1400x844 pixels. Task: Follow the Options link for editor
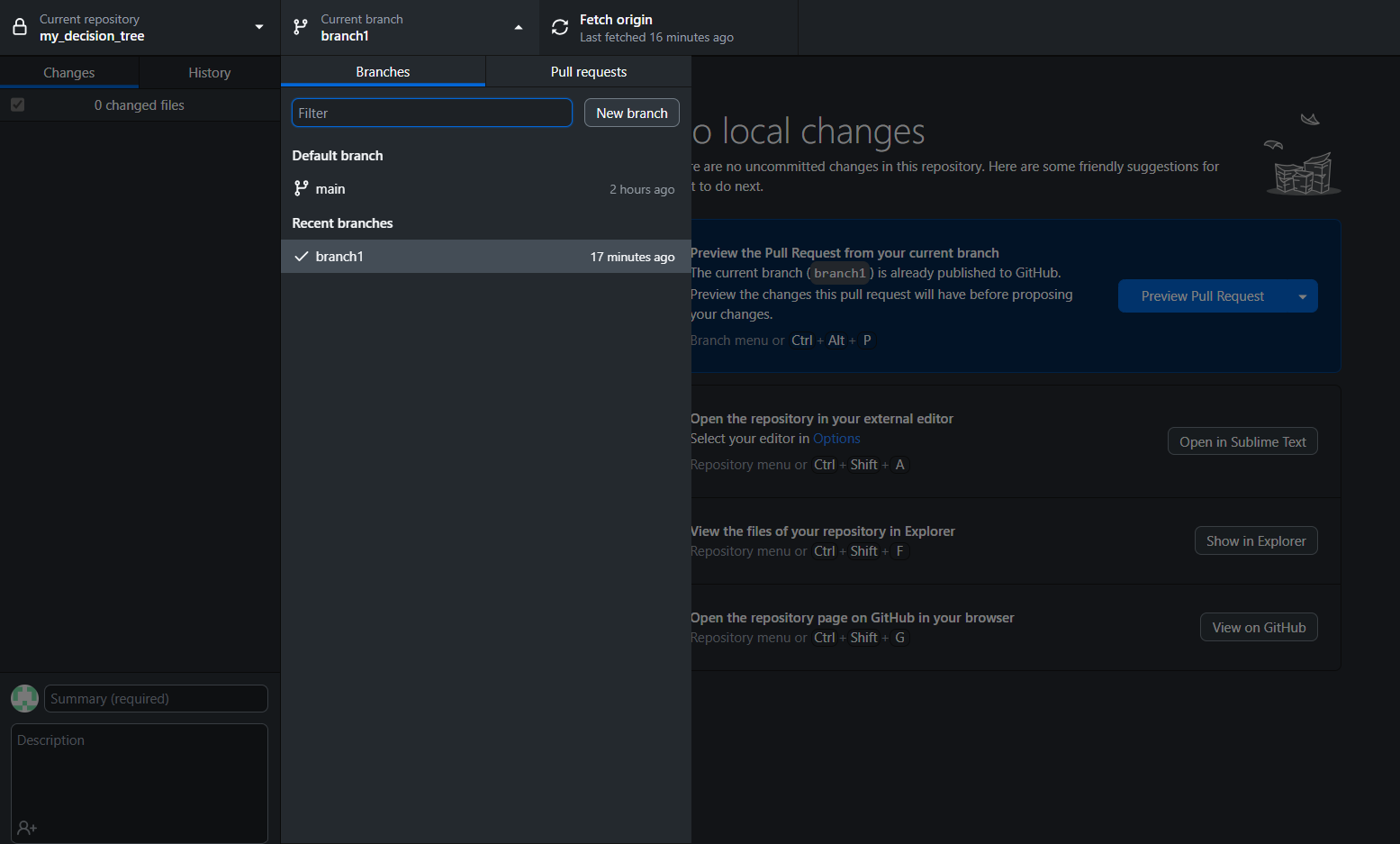click(x=836, y=439)
